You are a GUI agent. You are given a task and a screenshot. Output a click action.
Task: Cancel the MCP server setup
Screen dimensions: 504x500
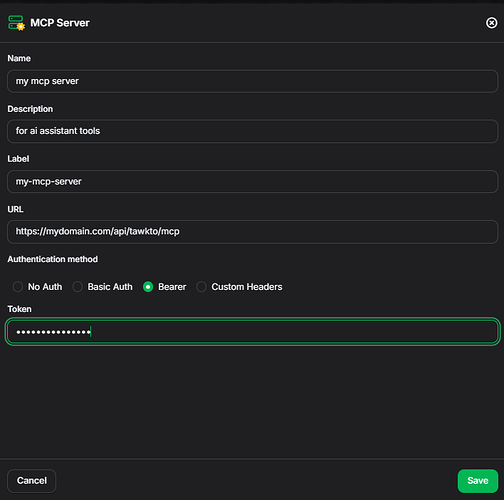(32, 481)
